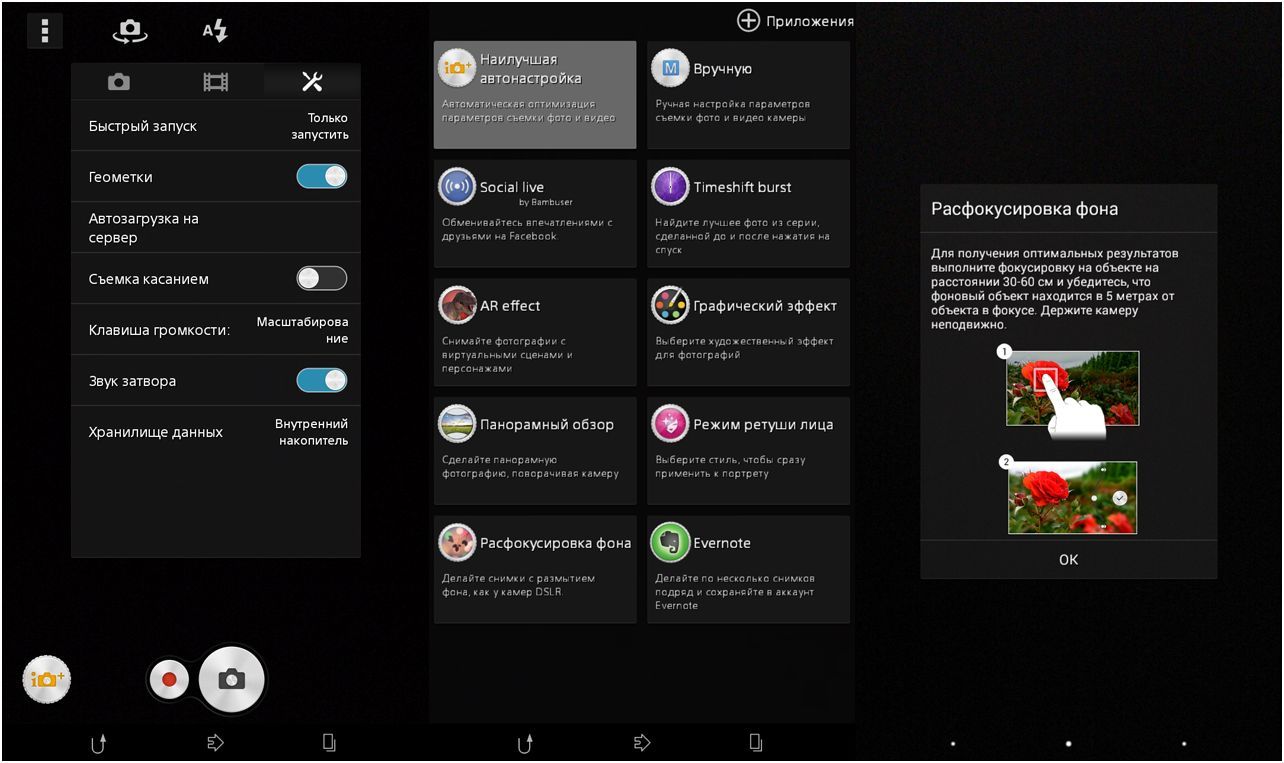This screenshot has height=763, width=1284.
Task: Open the Быстрый запуск setting options
Action: 216,126
